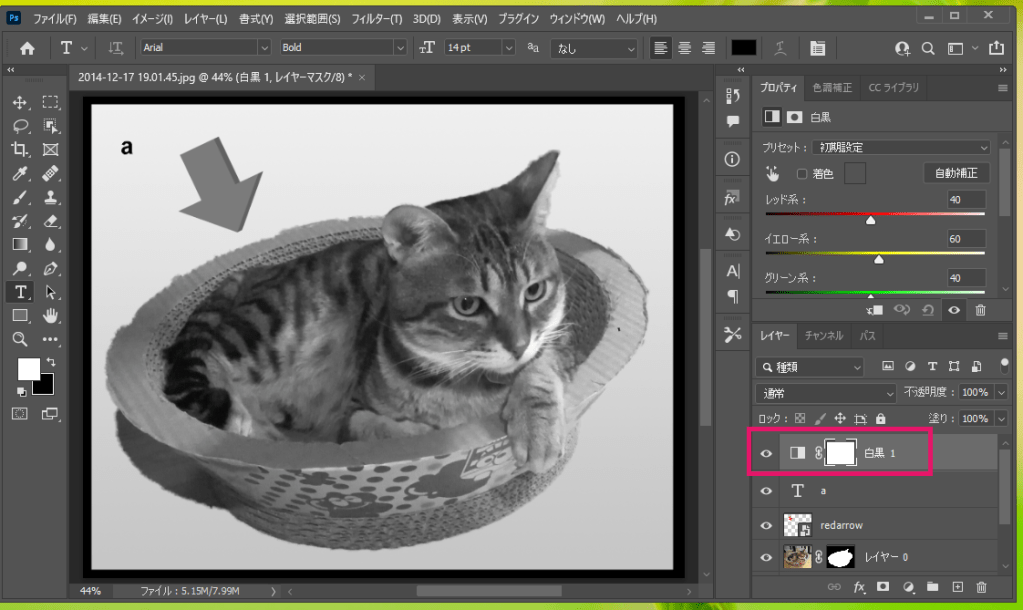Open the Arial font family dropdown

[264, 48]
